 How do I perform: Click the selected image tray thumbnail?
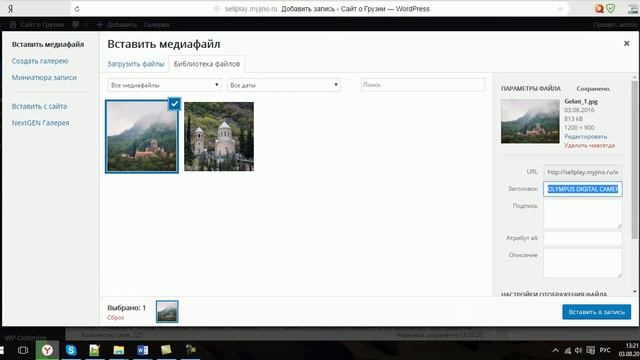167,311
